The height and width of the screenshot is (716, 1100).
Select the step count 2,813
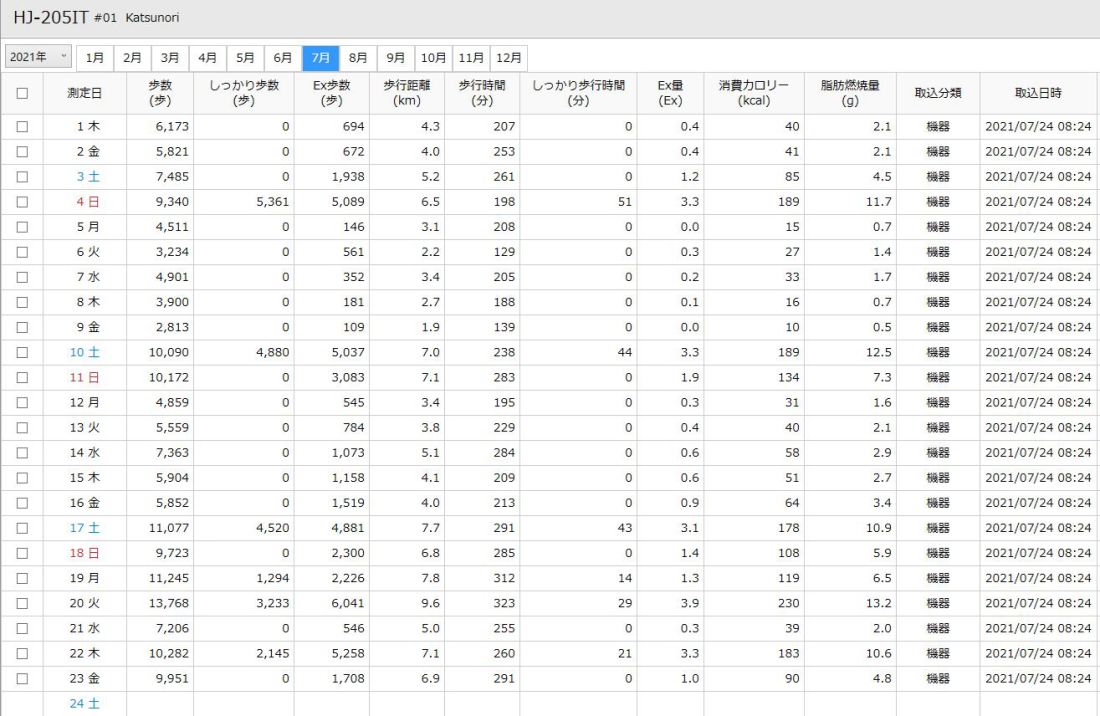point(172,327)
